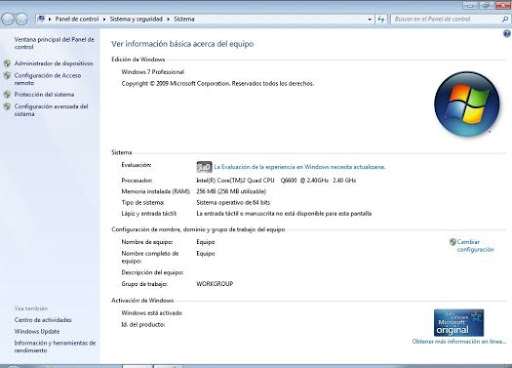Open Windows Update link
Screen dimensions: 512x368
tap(37, 332)
